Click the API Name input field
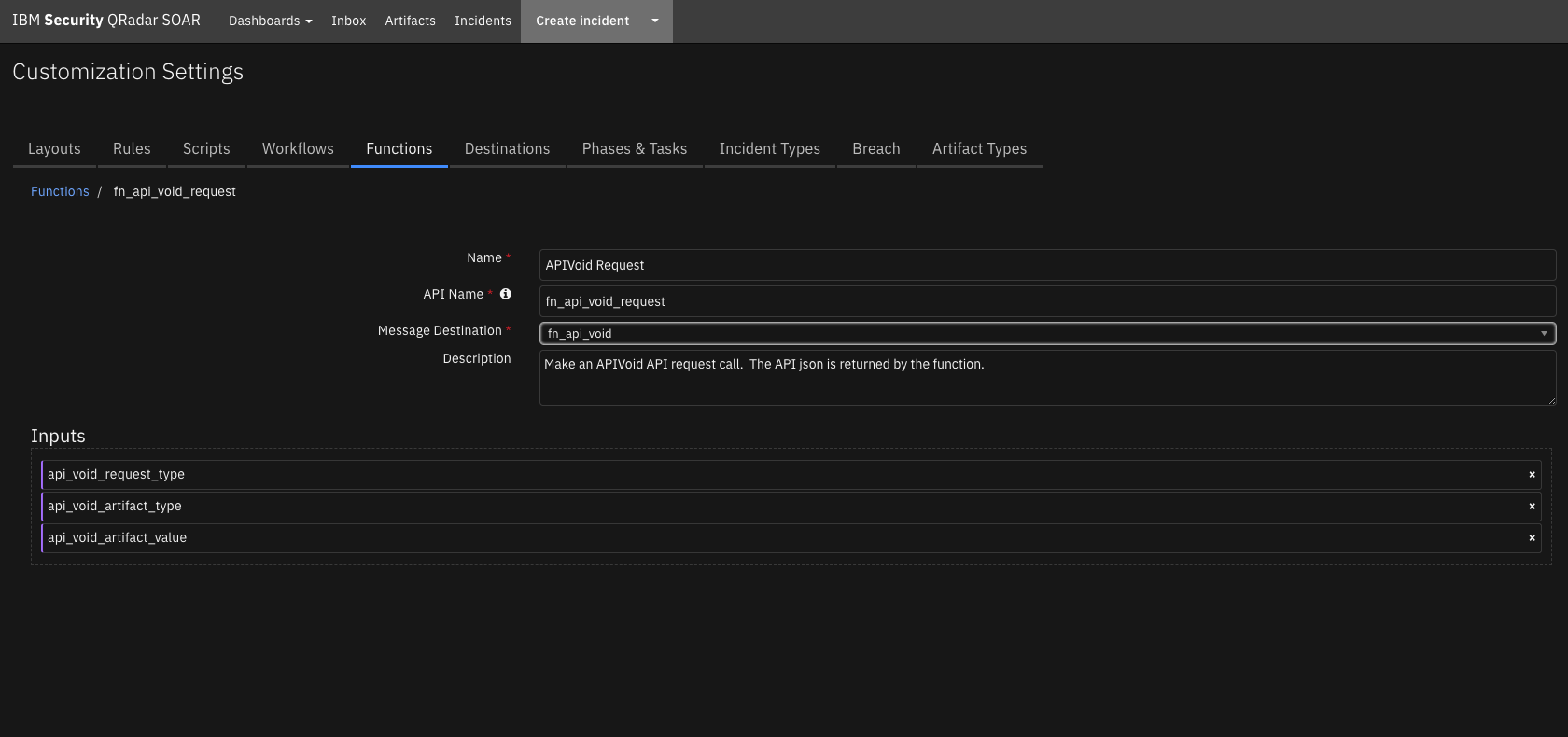The height and width of the screenshot is (737, 1568). pos(1047,301)
